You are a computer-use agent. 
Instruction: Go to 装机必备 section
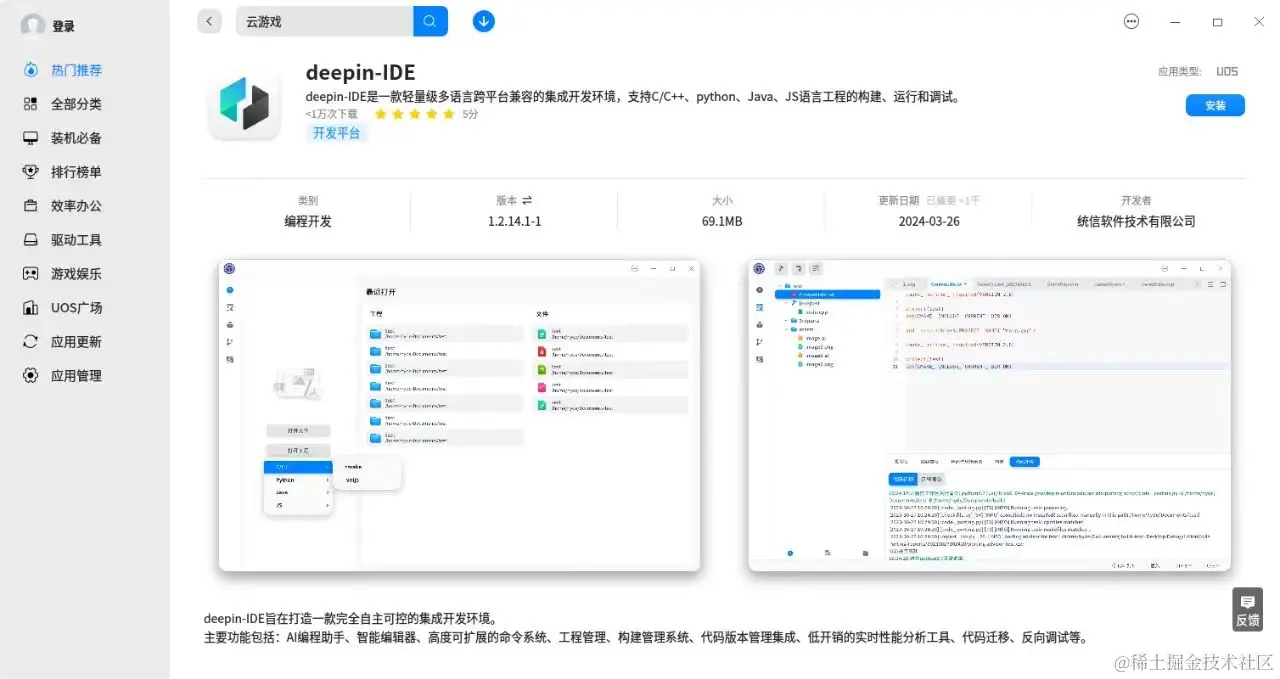coord(77,138)
